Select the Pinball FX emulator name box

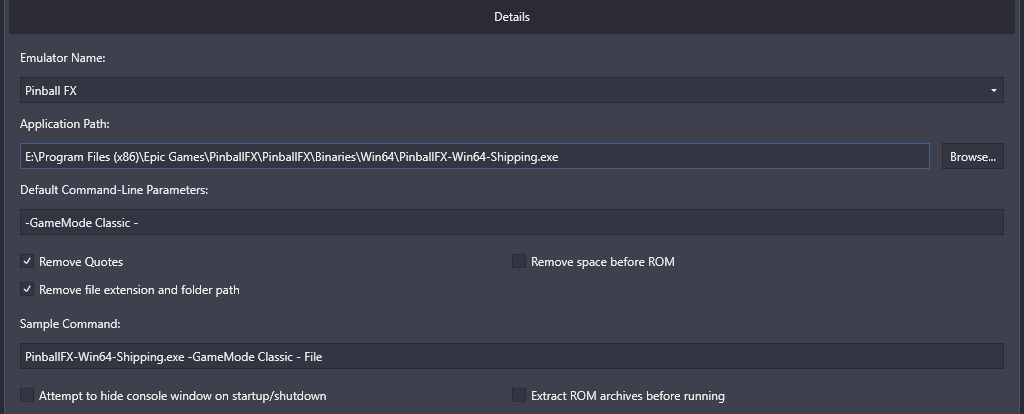tap(511, 90)
